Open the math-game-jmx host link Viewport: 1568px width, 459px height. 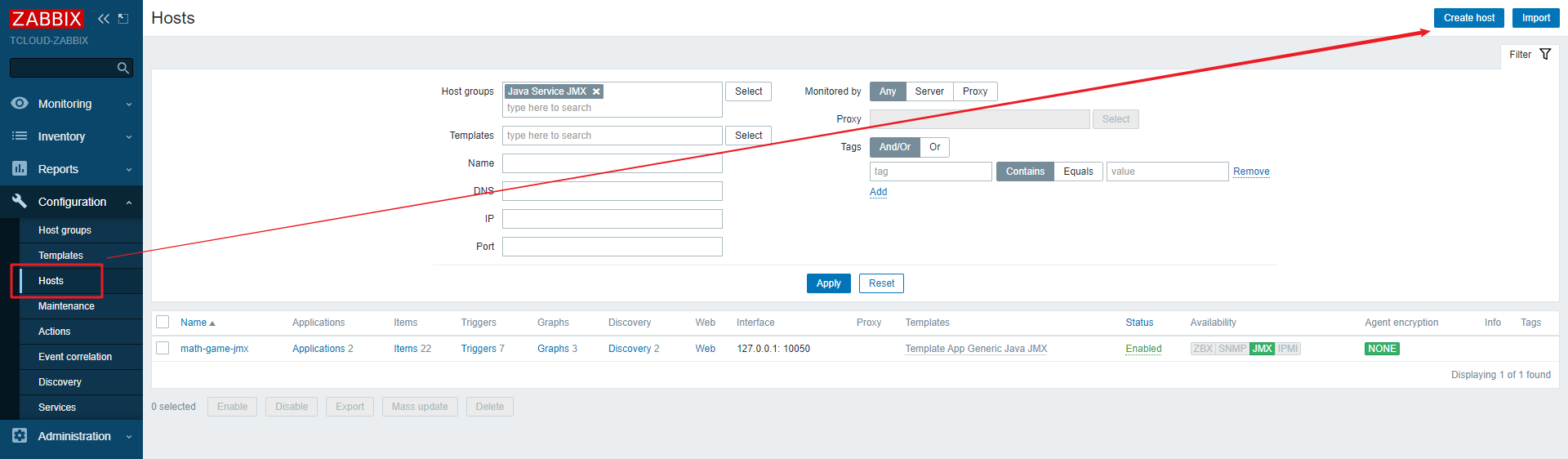[214, 349]
